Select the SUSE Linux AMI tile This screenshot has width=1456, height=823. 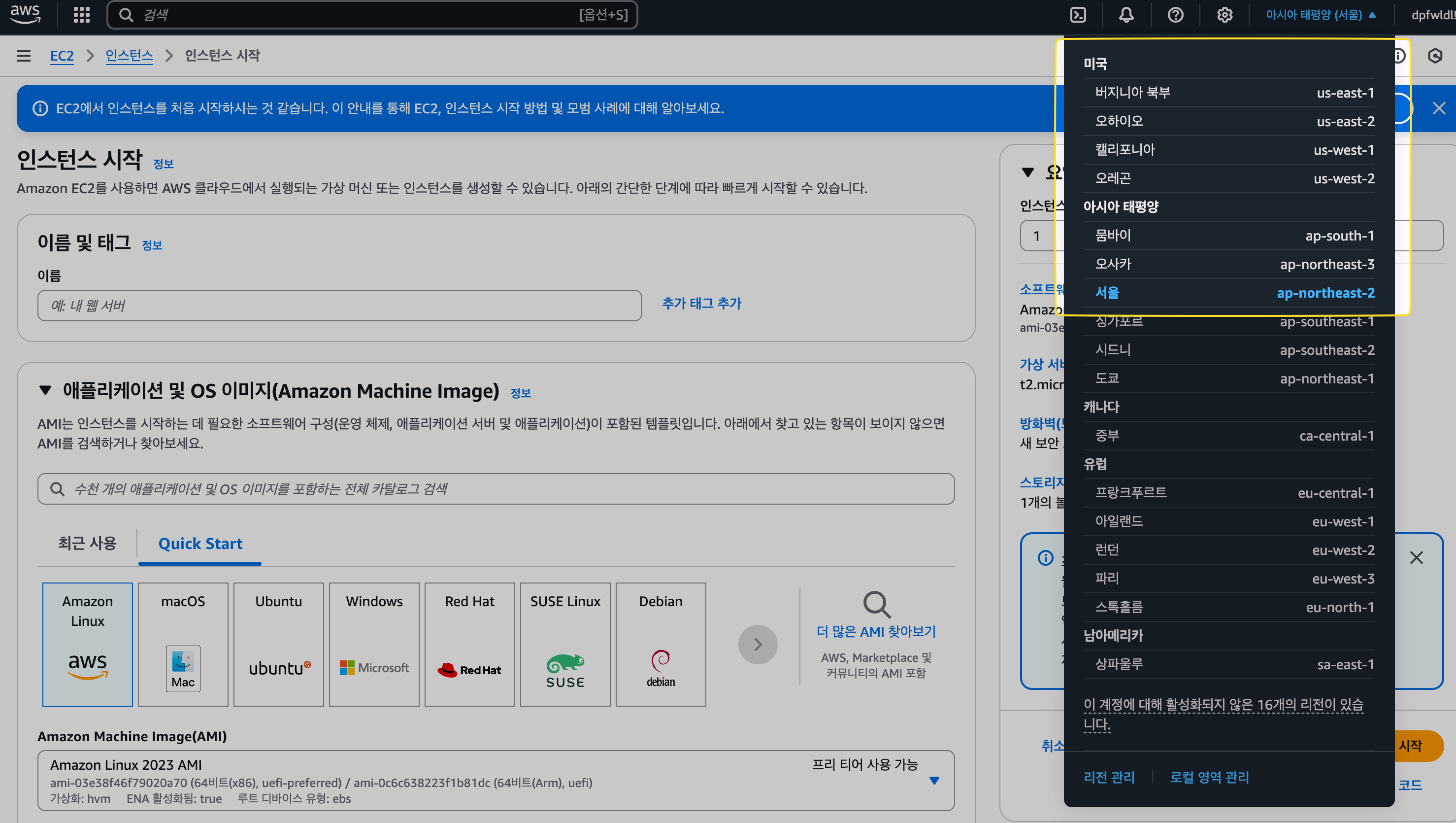(565, 644)
